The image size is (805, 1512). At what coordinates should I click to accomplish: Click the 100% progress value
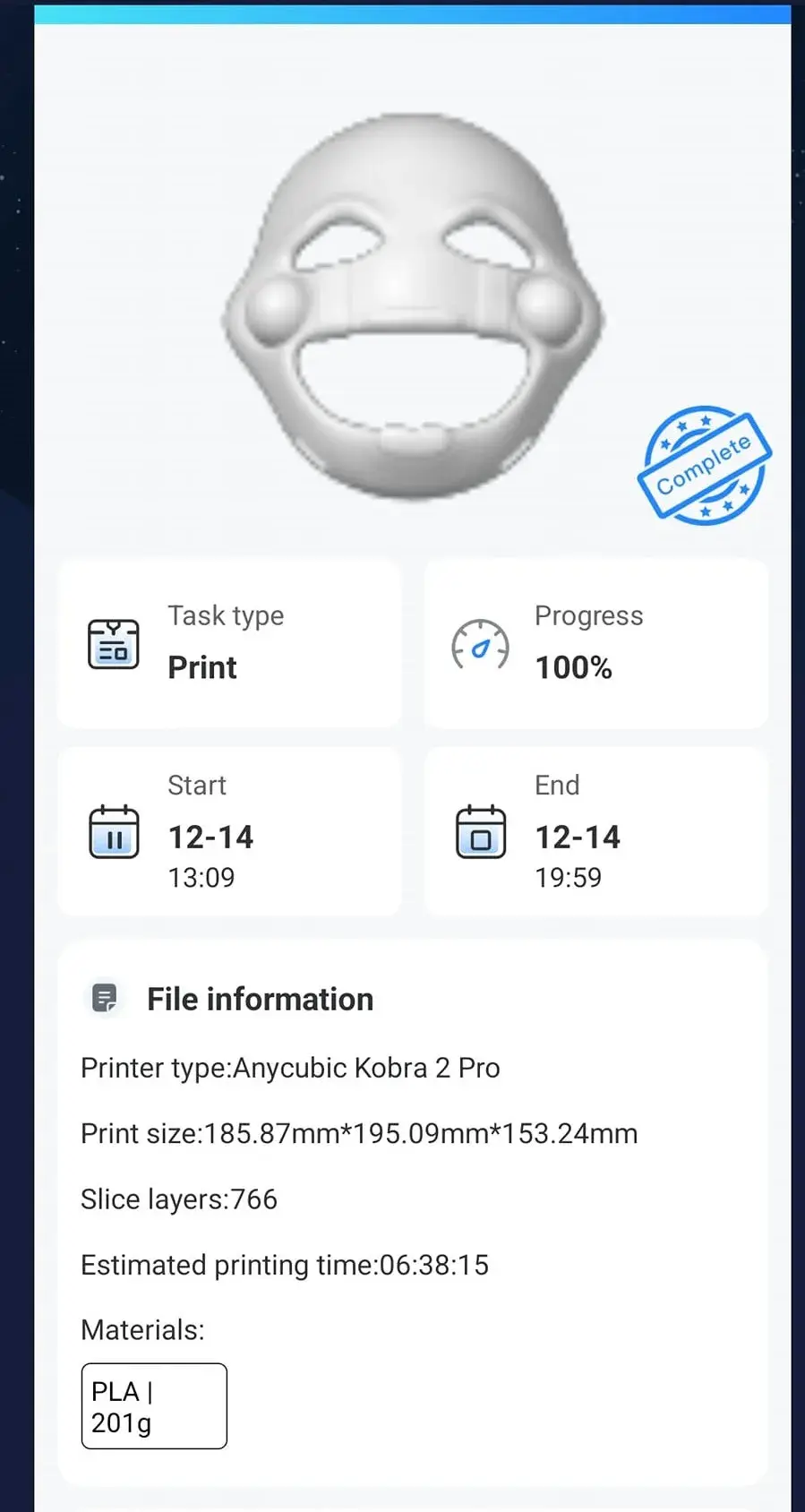tap(574, 667)
